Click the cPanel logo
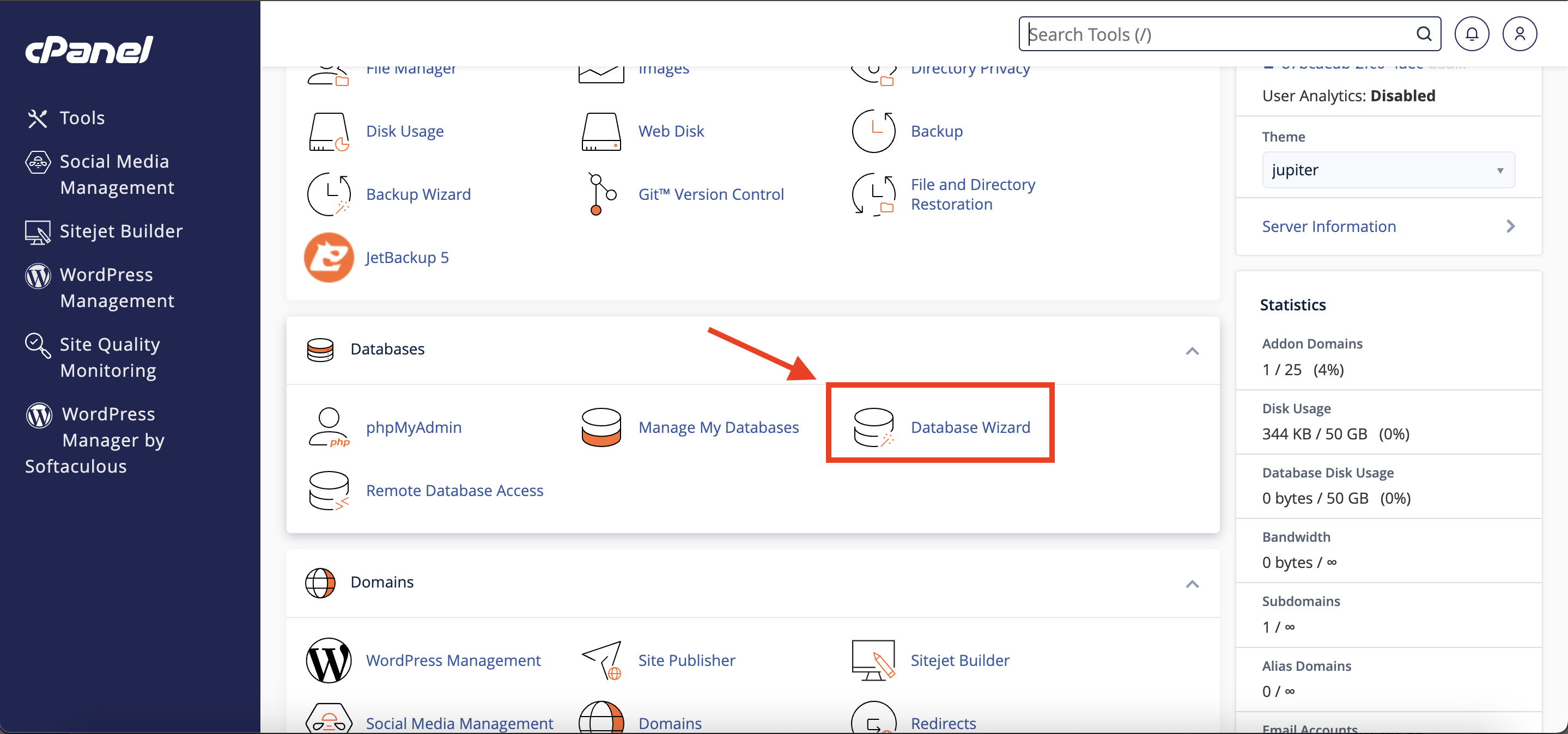The image size is (1568, 734). 89,50
